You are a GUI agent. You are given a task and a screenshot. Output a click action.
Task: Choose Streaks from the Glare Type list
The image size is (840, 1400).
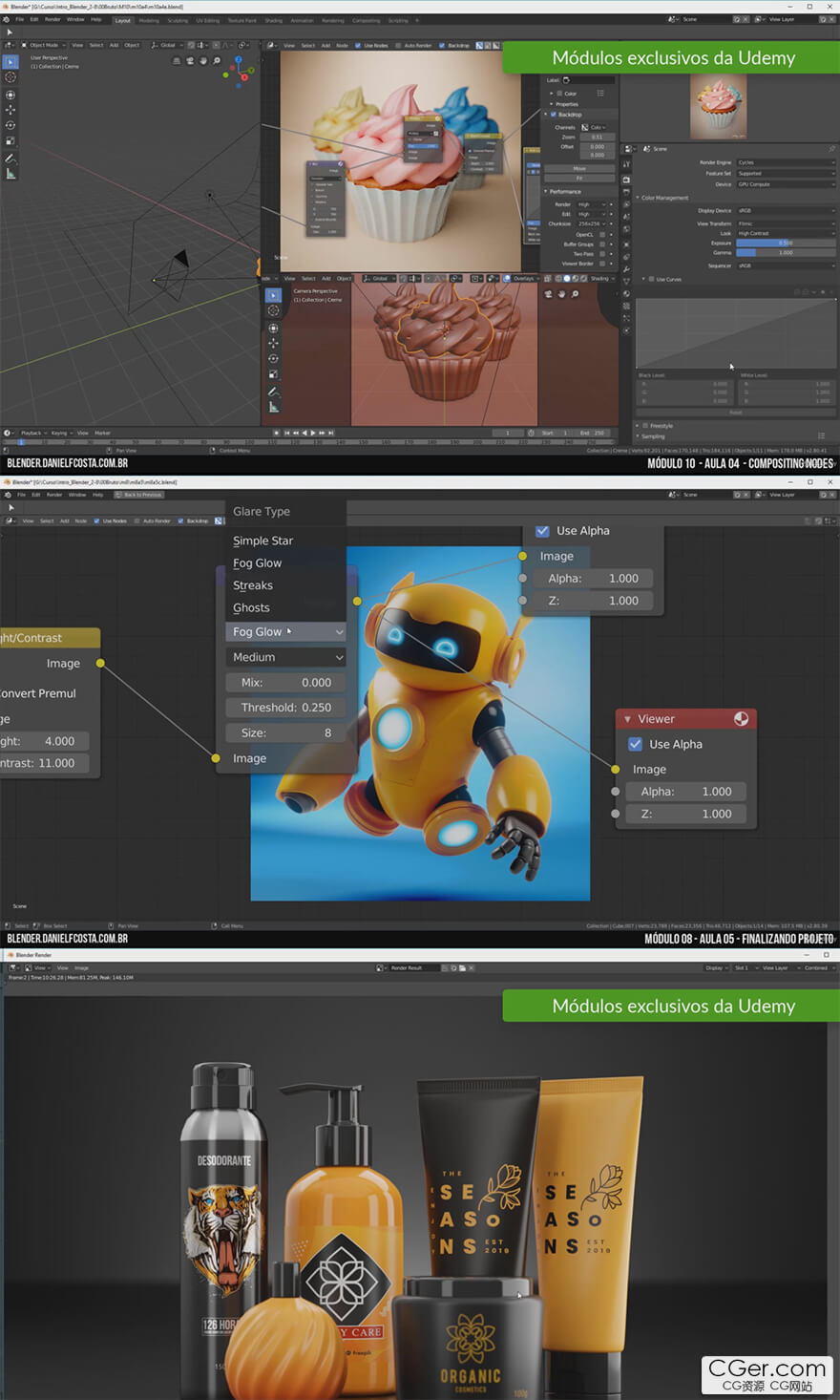(253, 585)
